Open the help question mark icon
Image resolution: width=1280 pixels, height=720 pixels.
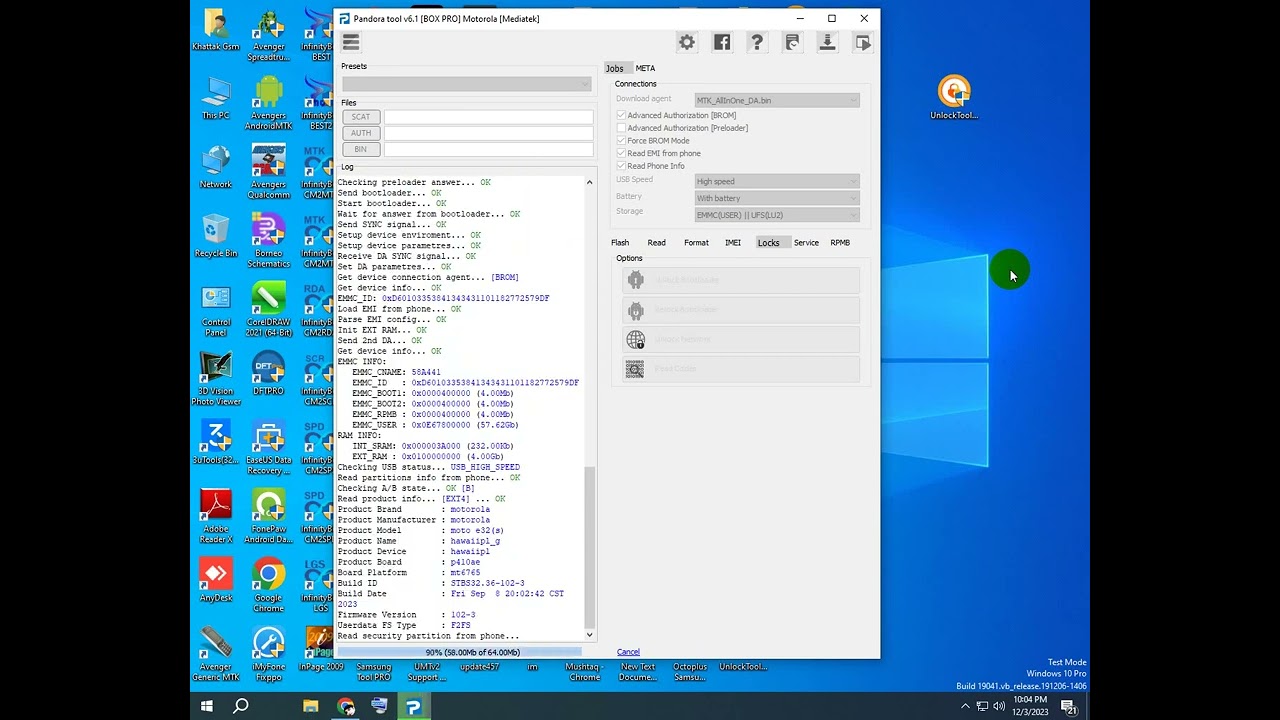pos(757,42)
